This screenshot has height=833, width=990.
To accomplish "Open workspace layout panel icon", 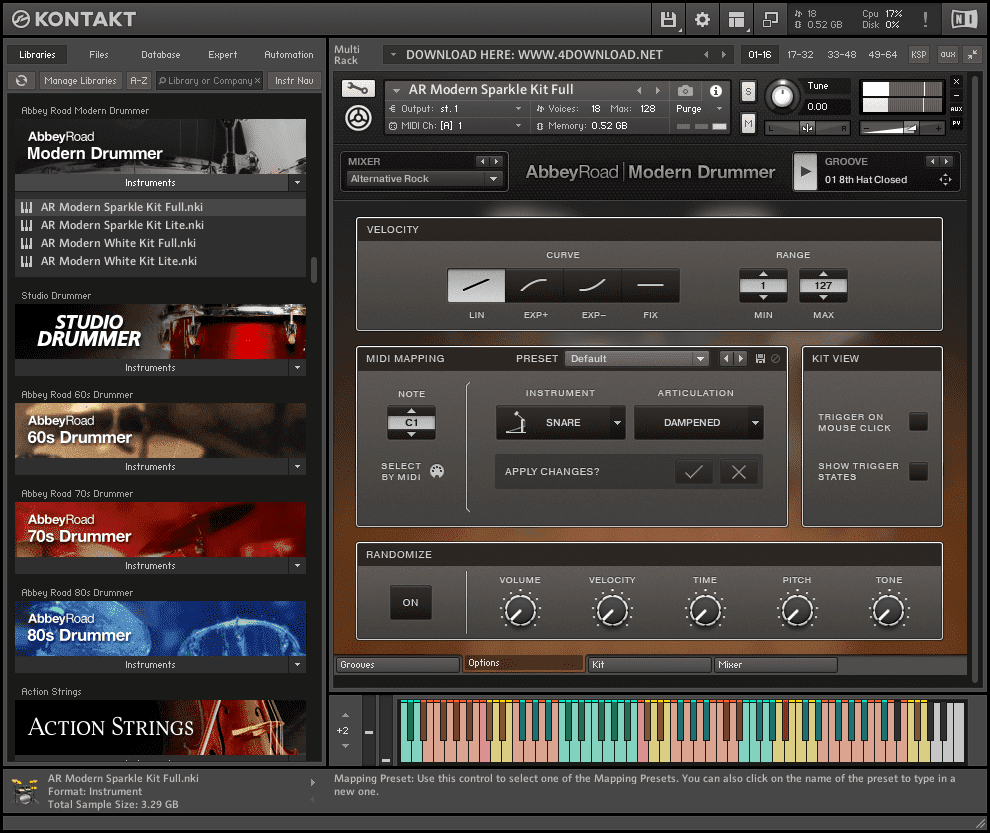I will click(736, 20).
